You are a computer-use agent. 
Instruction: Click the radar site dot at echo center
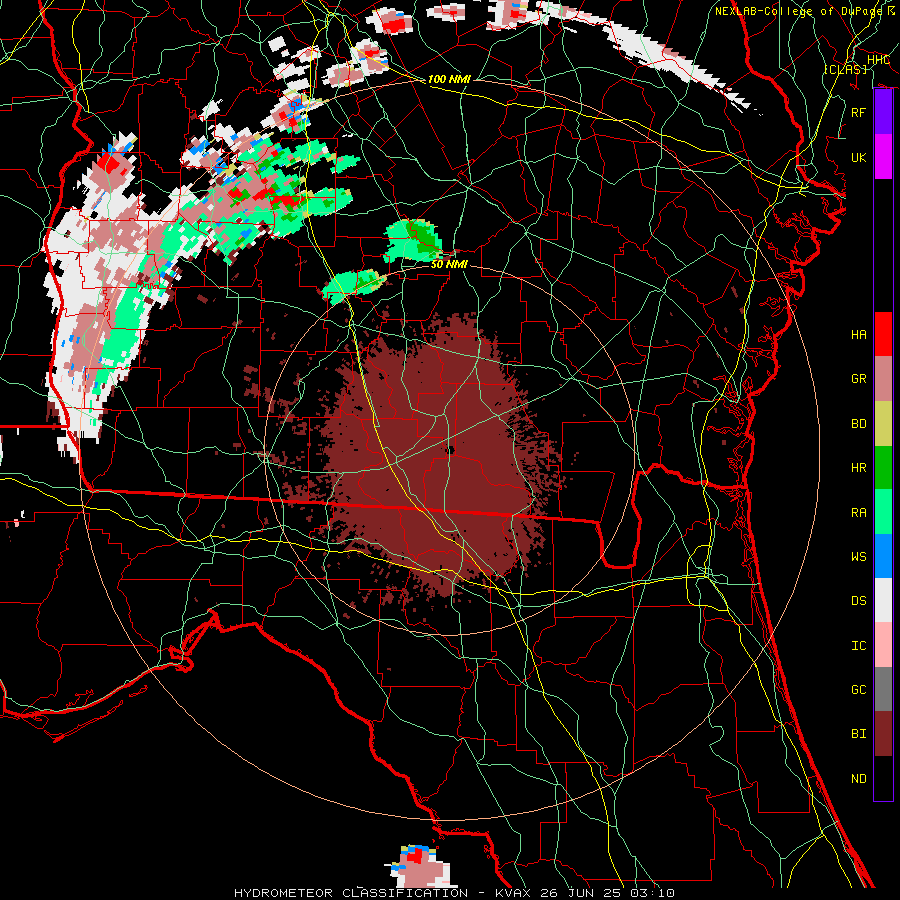coord(451,450)
